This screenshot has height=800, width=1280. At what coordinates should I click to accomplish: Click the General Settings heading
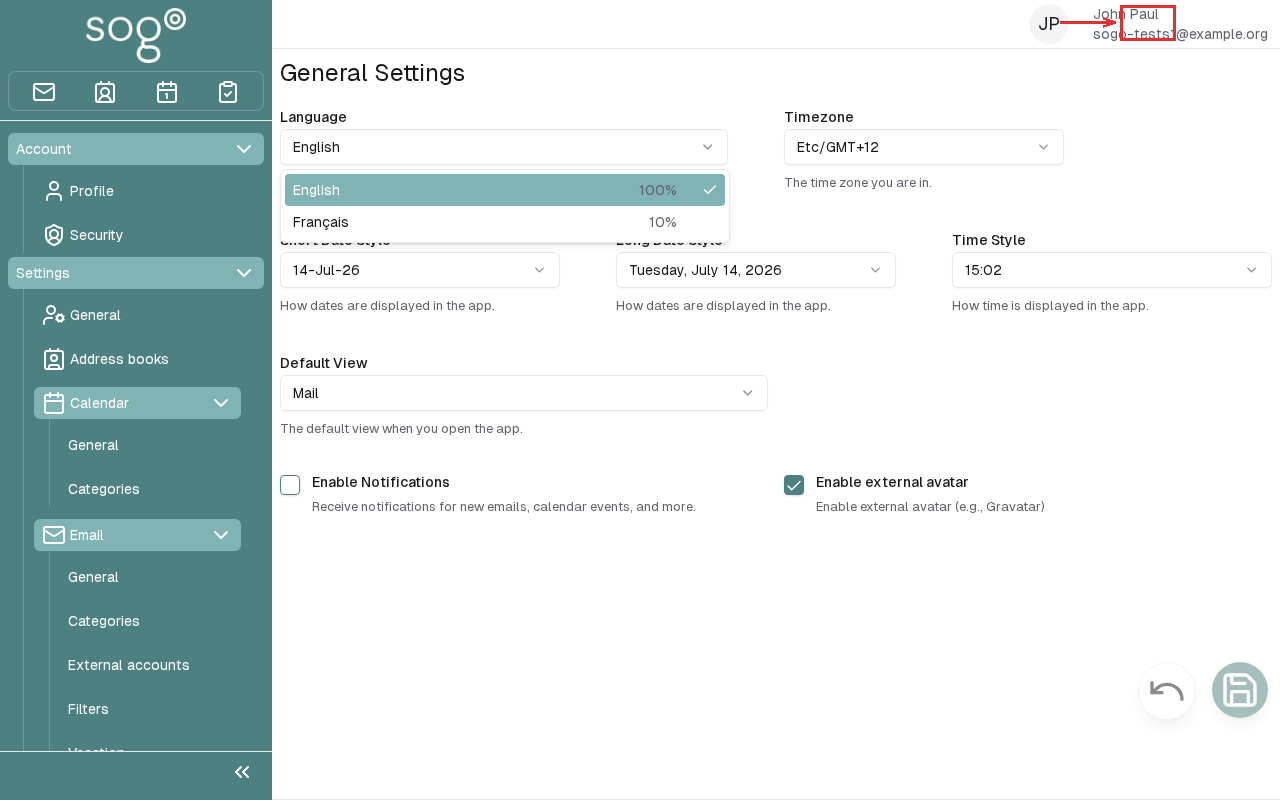pyautogui.click(x=372, y=73)
